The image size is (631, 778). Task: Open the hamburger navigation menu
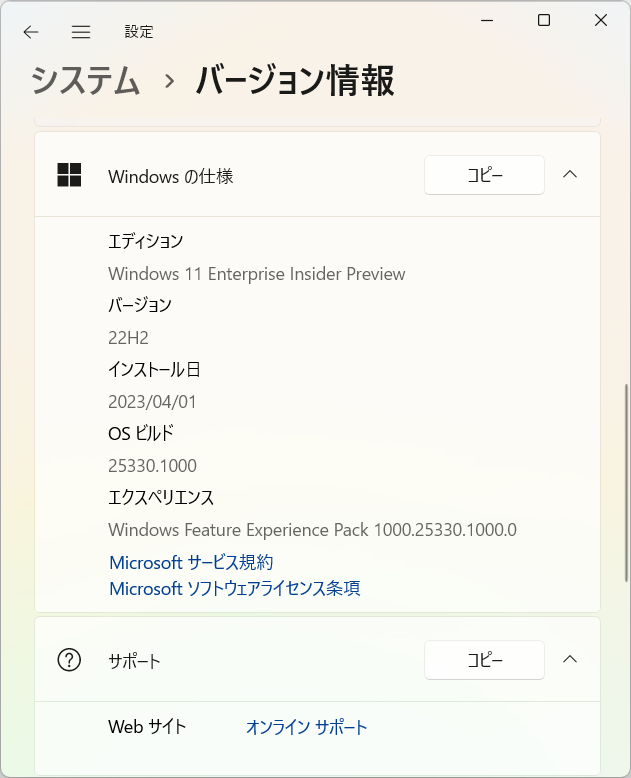click(x=81, y=32)
